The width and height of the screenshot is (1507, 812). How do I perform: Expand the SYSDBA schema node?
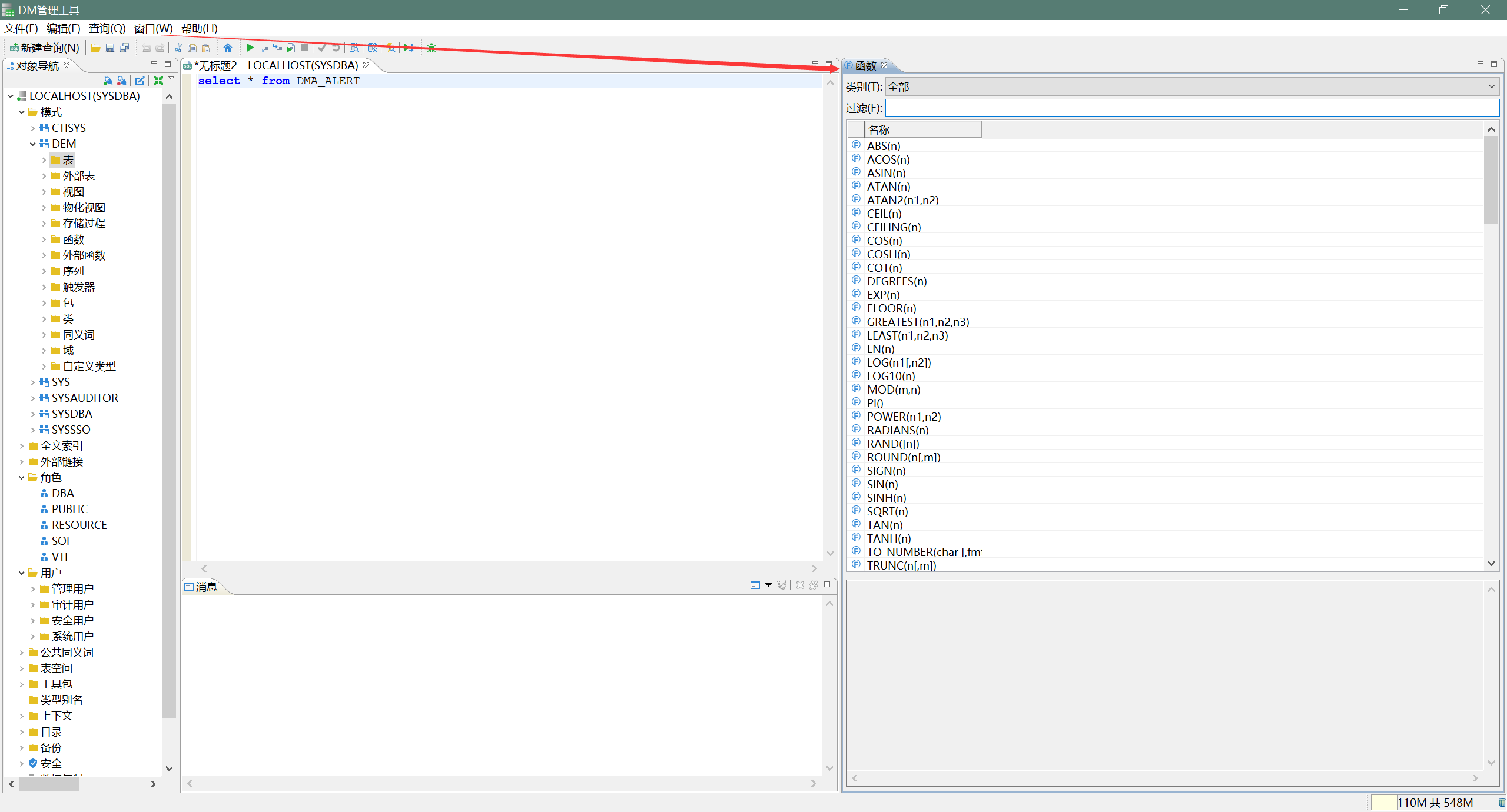[x=33, y=414]
